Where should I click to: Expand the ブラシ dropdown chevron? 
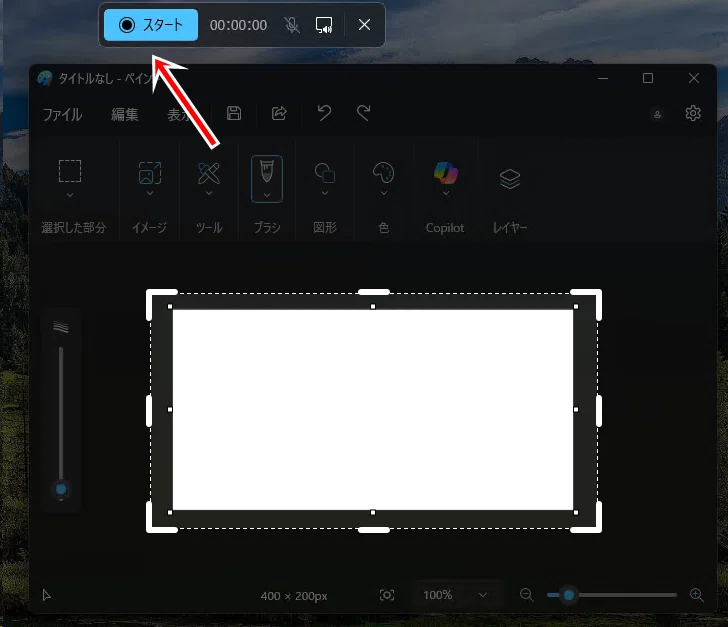(267, 195)
